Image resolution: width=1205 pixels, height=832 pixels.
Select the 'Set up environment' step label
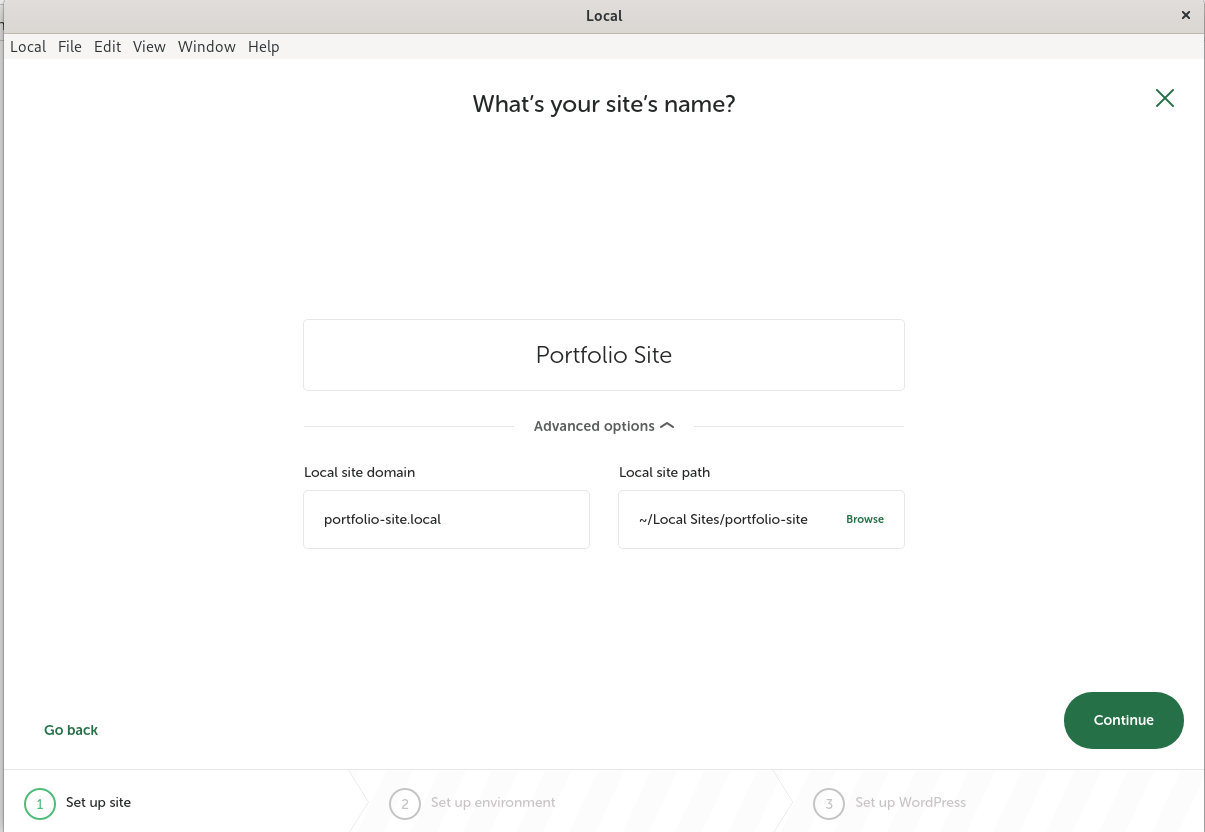[x=493, y=803]
